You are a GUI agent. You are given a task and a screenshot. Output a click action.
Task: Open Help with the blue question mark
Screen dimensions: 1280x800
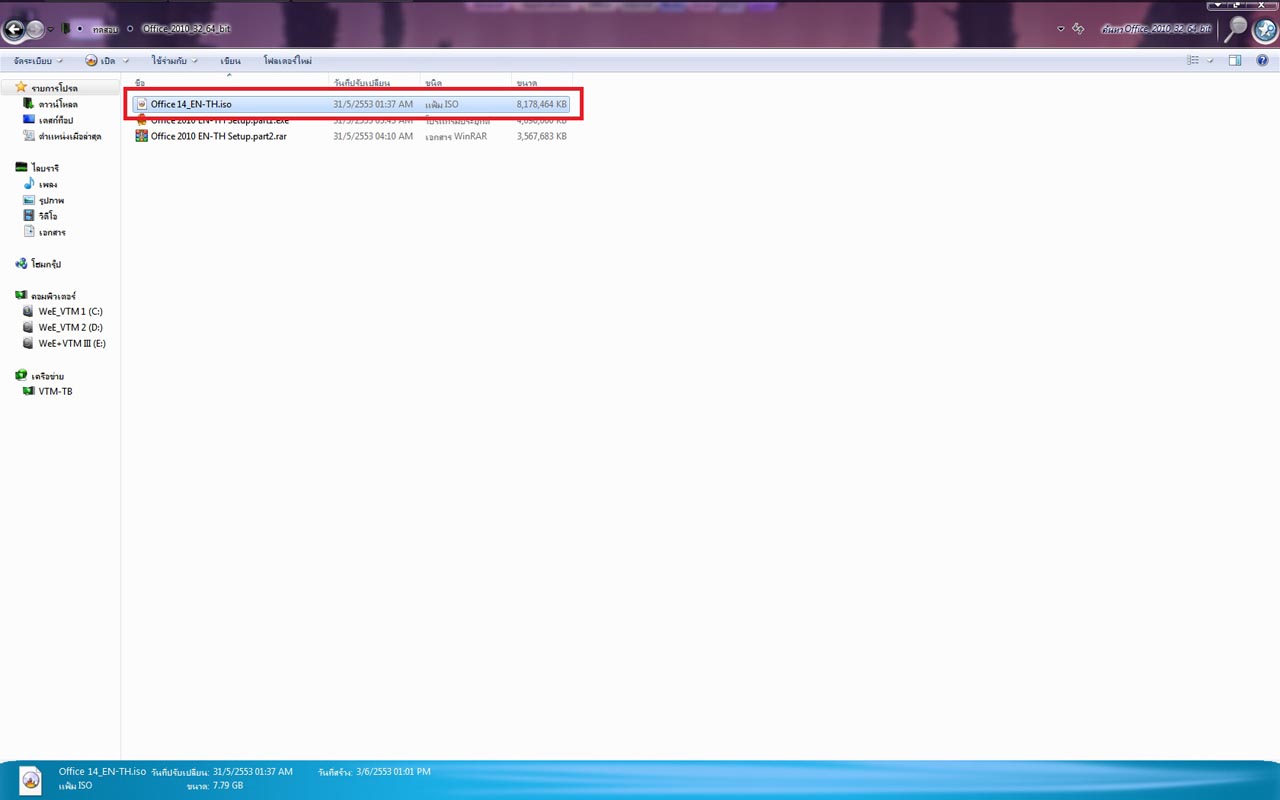[x=1262, y=61]
